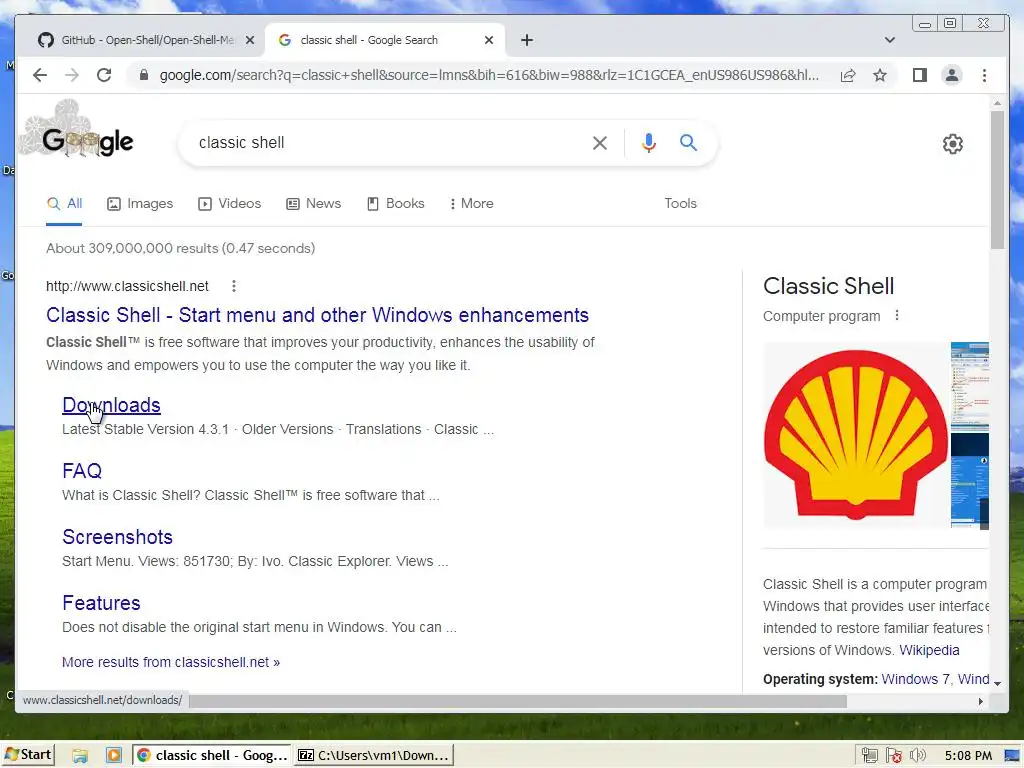This screenshot has width=1024, height=768.
Task: Open a new tab with the plus button
Action: 526,40
